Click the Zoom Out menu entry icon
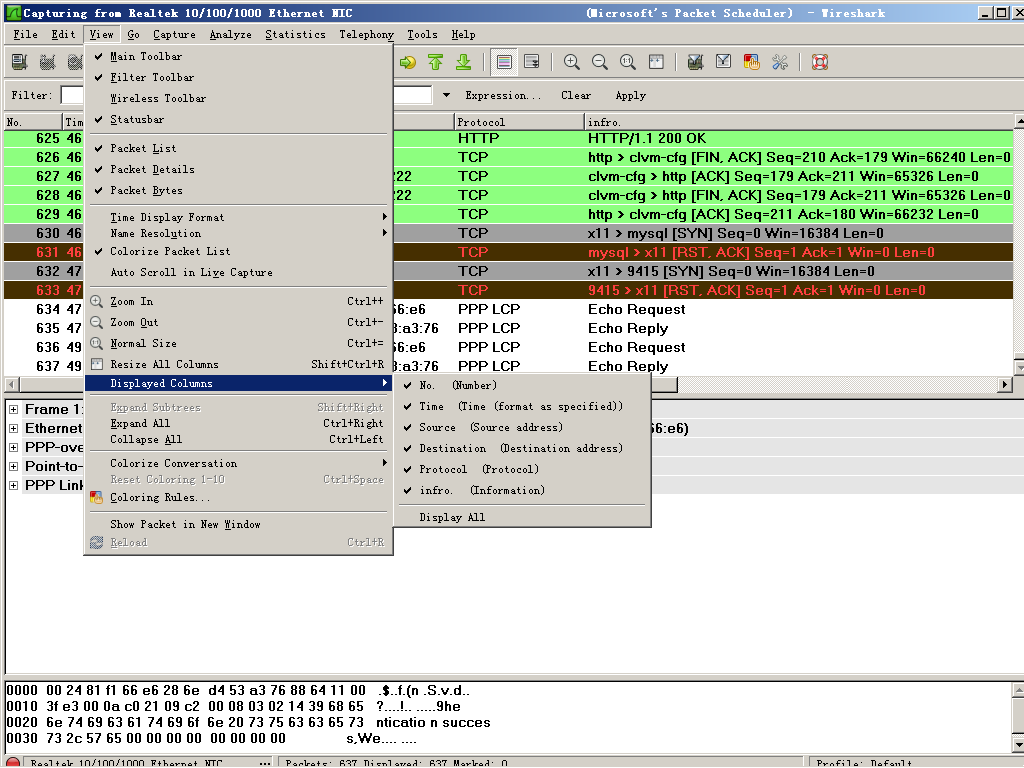This screenshot has width=1024, height=768. (97, 322)
